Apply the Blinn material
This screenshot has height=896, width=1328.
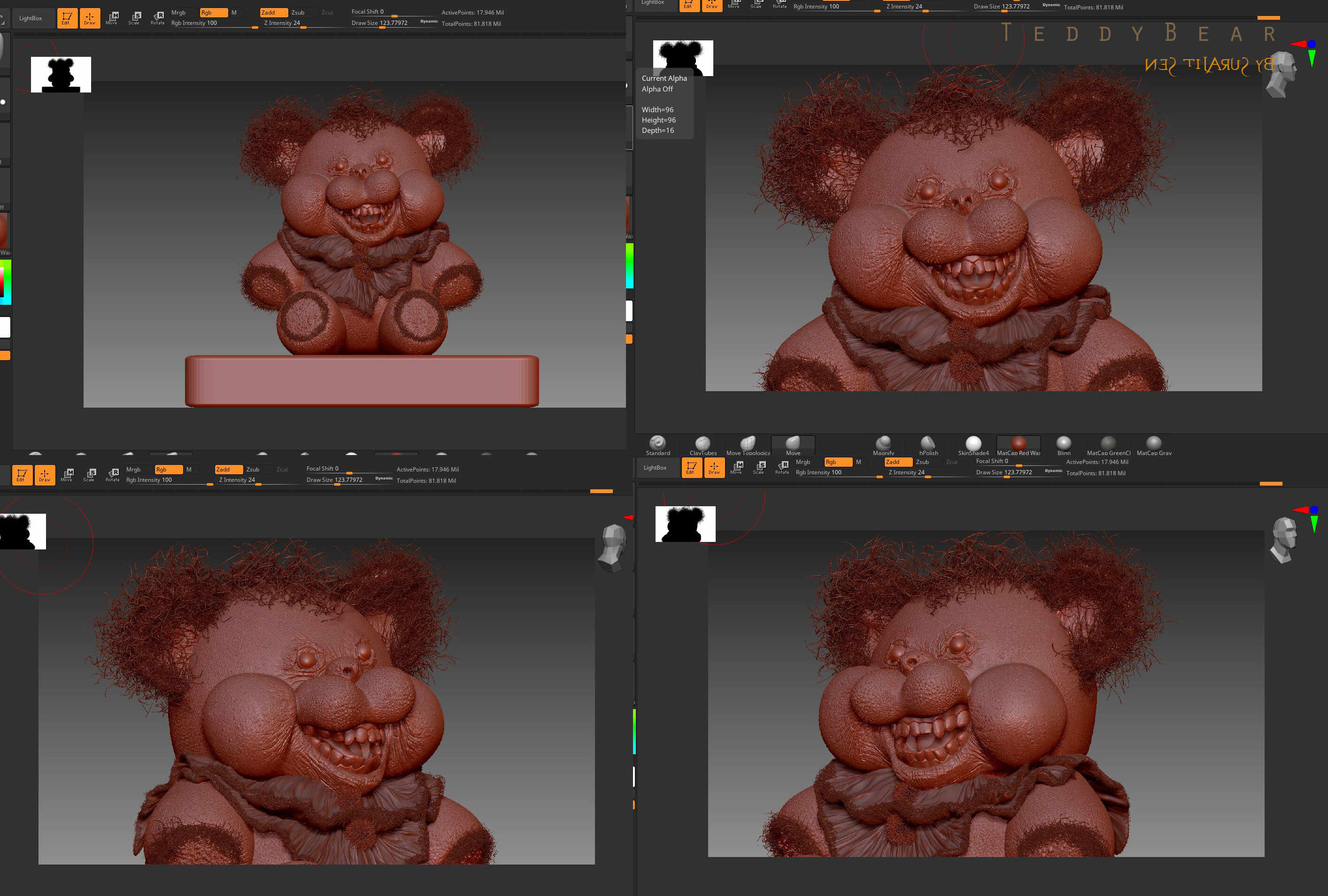1064,445
